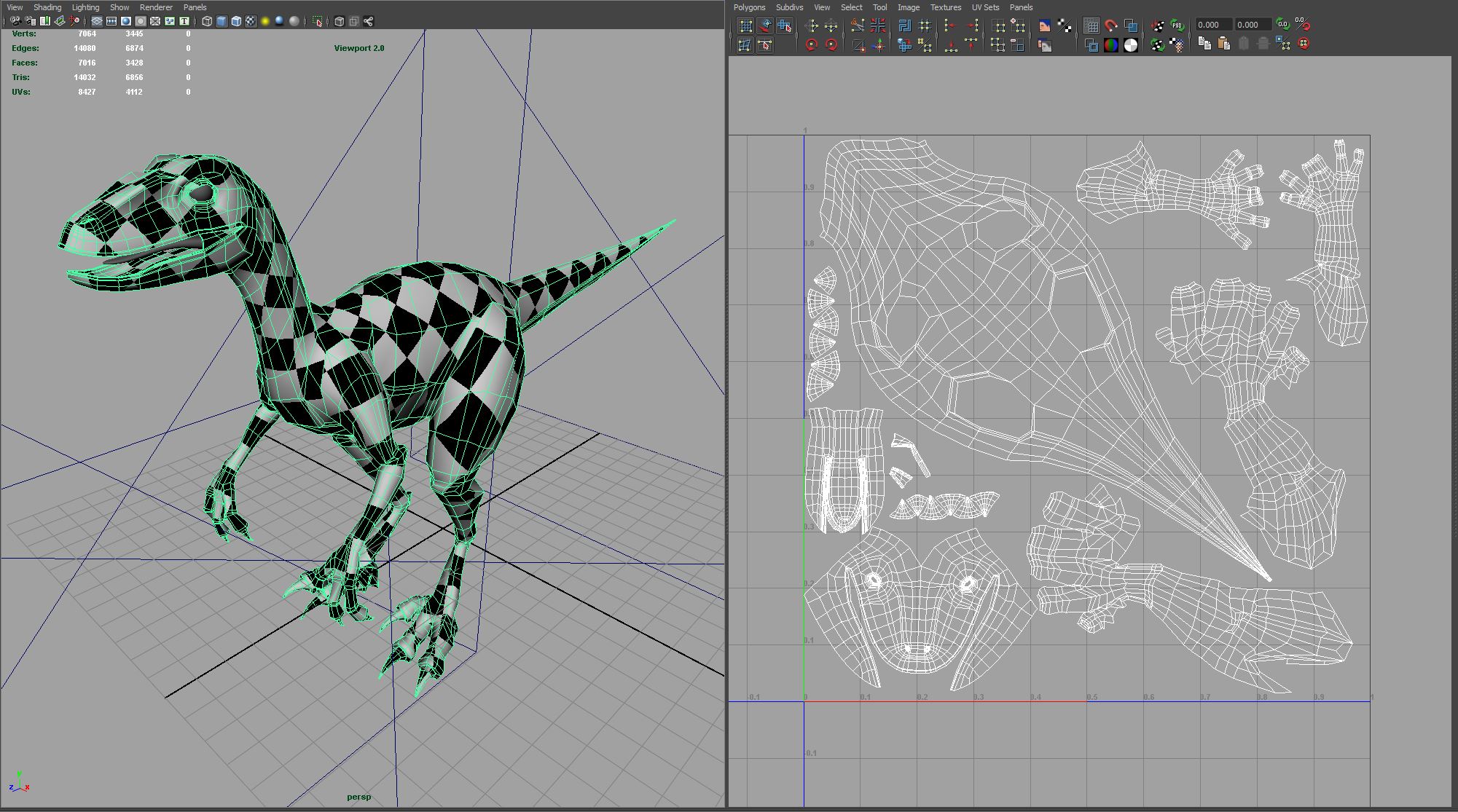1458x812 pixels.
Task: Open the Subdivs menu in UV editor
Action: pos(789,7)
